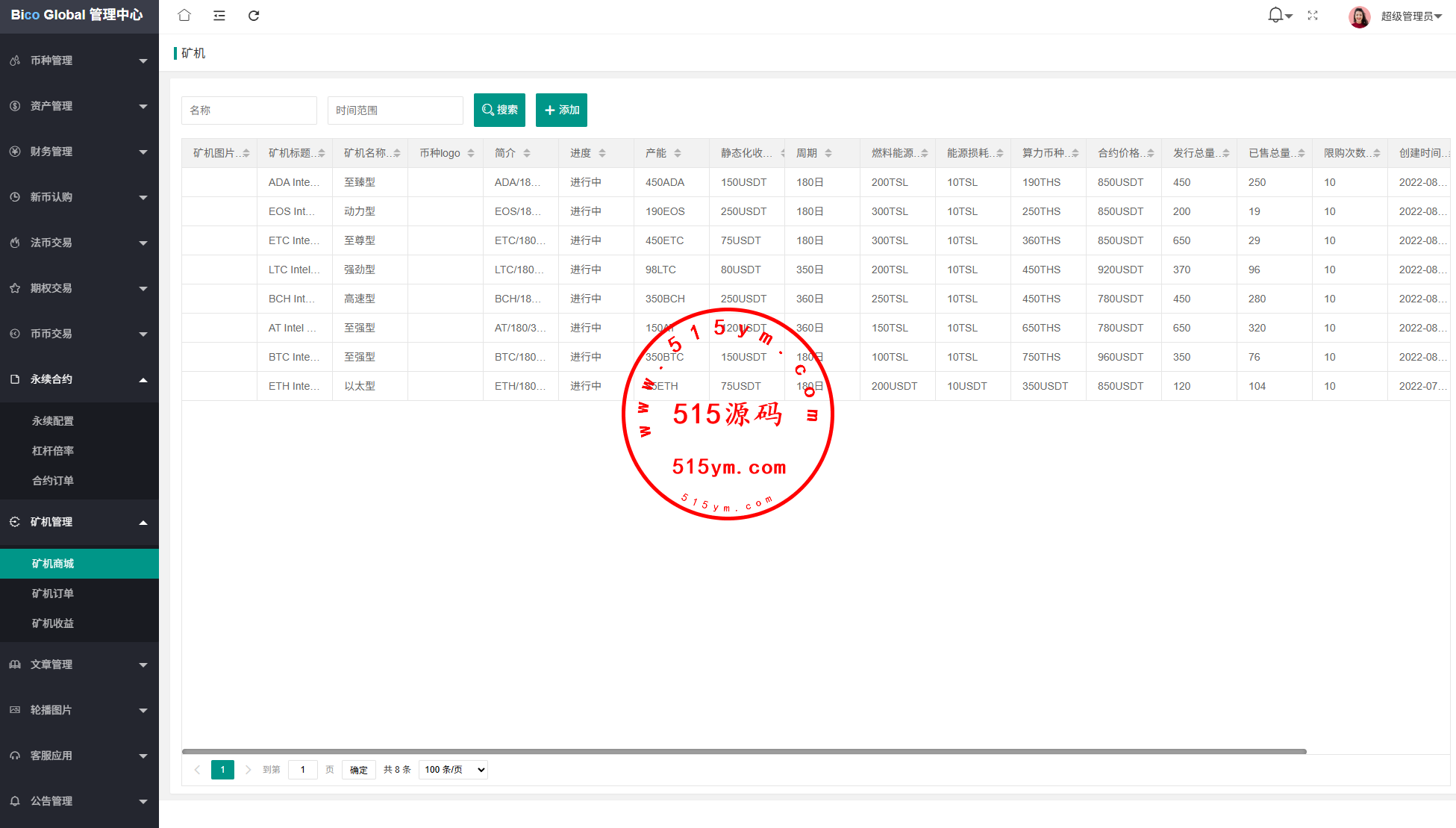Open 矿机订单 submenu item
The width and height of the screenshot is (1456, 828).
[53, 594]
